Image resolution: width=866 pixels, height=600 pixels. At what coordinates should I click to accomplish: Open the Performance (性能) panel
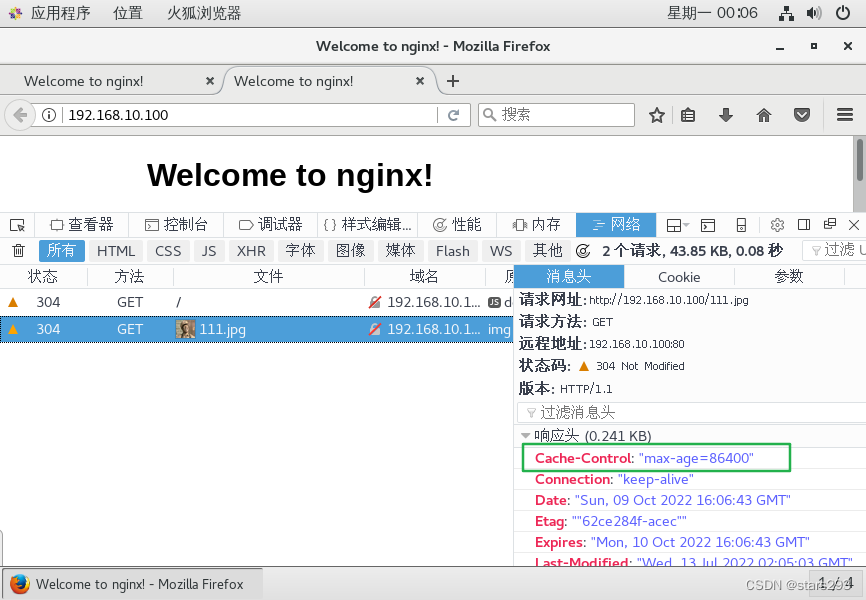[x=457, y=225]
